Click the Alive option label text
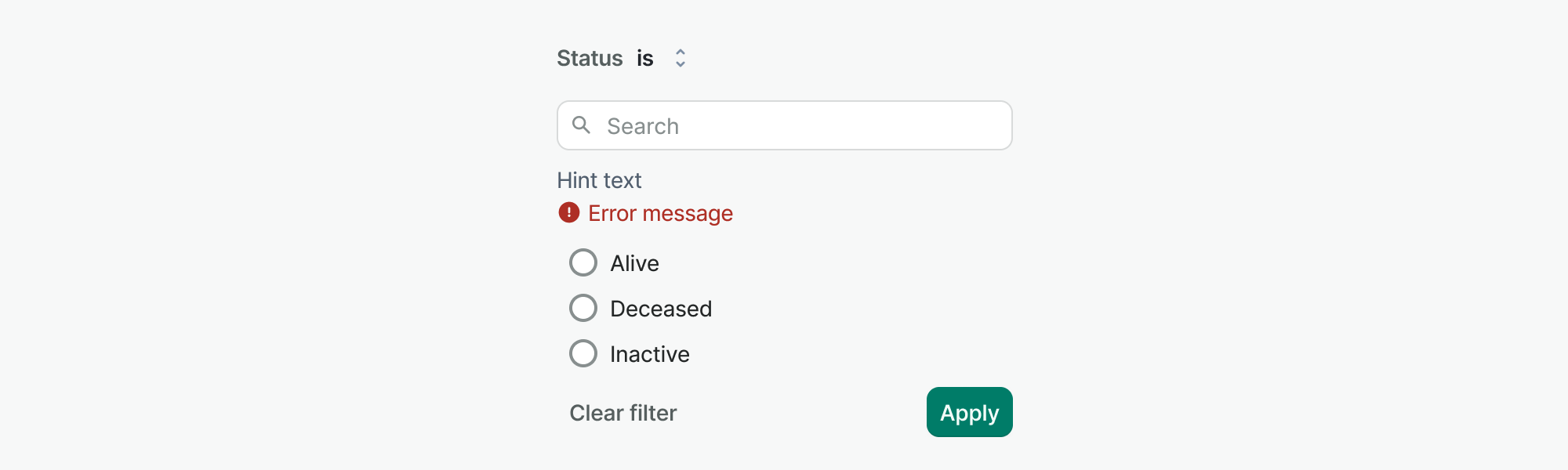The width and height of the screenshot is (1568, 470). [634, 264]
